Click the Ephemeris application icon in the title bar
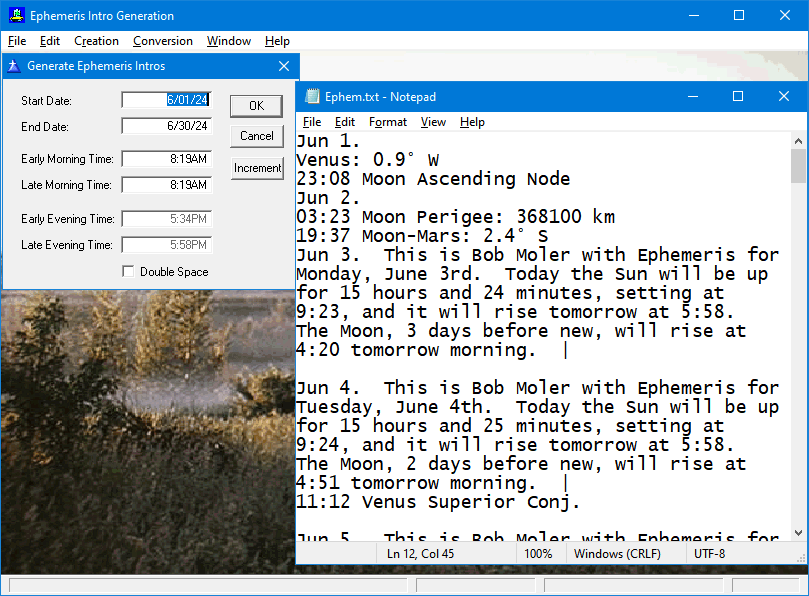The width and height of the screenshot is (809, 596). 14,15
